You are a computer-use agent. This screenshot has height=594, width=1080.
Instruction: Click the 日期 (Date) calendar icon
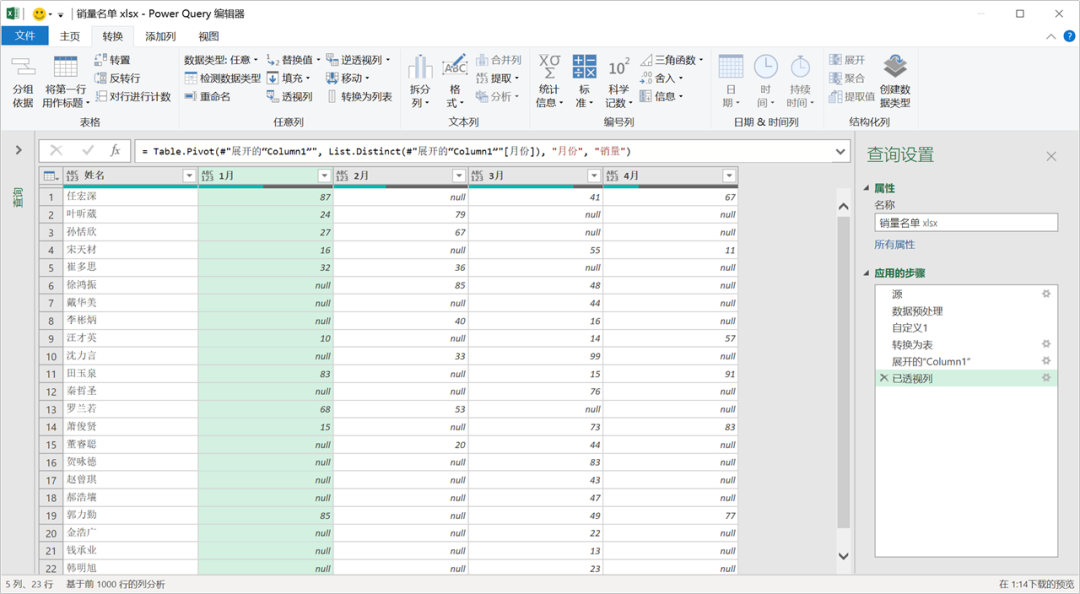coord(731,68)
